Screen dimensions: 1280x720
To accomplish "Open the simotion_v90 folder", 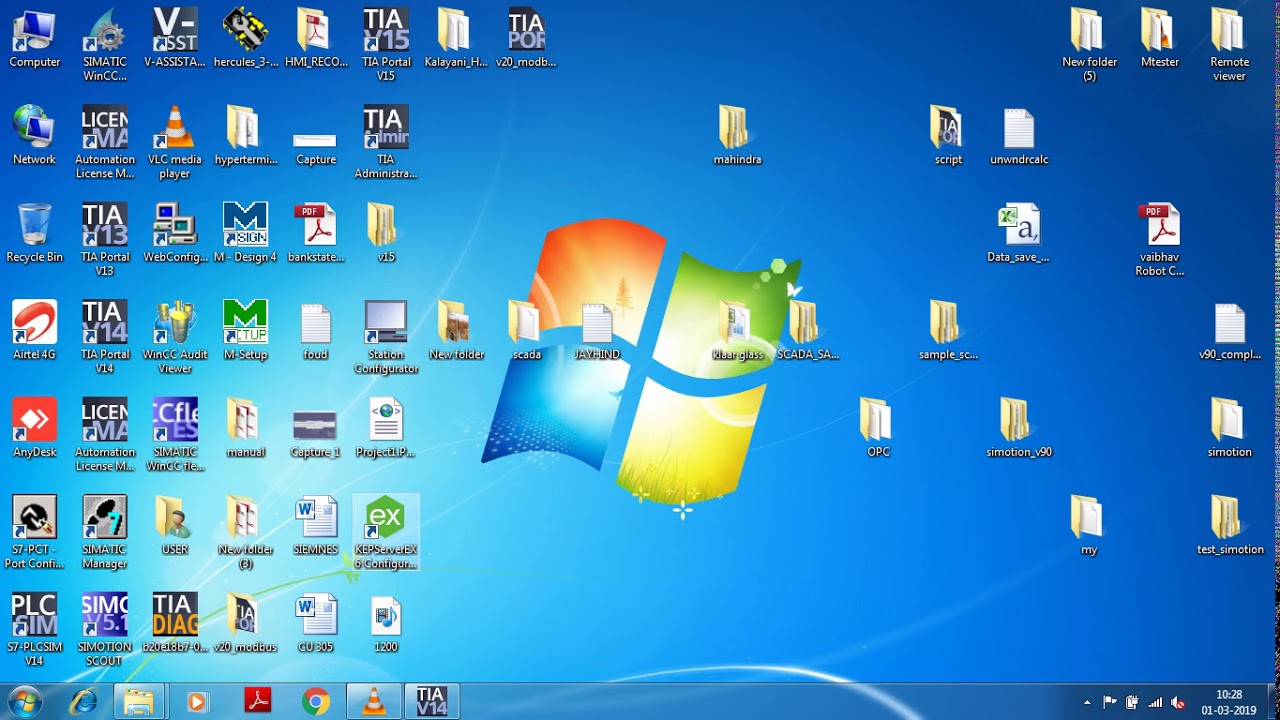I will (1018, 429).
